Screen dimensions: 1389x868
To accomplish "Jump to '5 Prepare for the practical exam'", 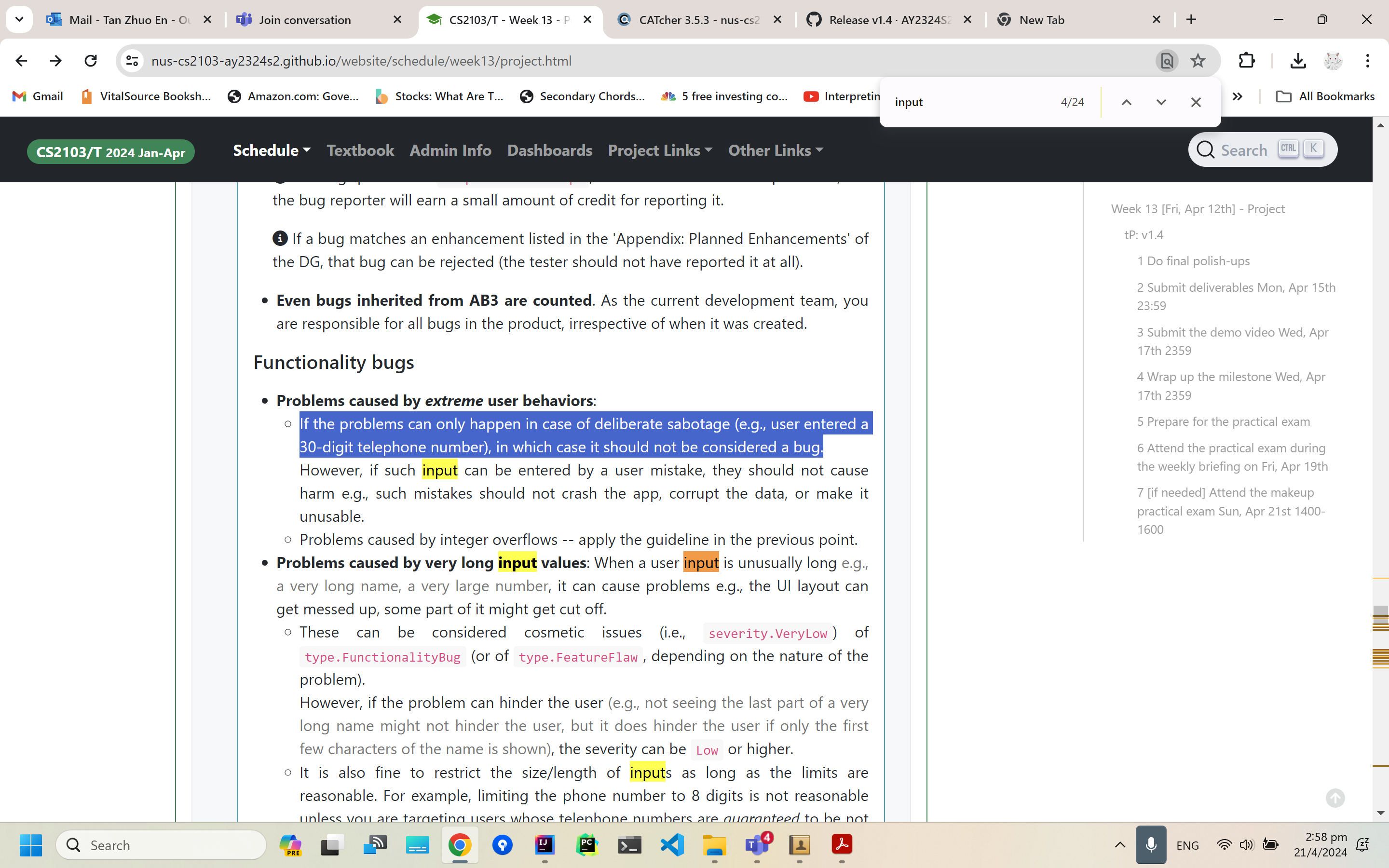I will (x=1223, y=421).
